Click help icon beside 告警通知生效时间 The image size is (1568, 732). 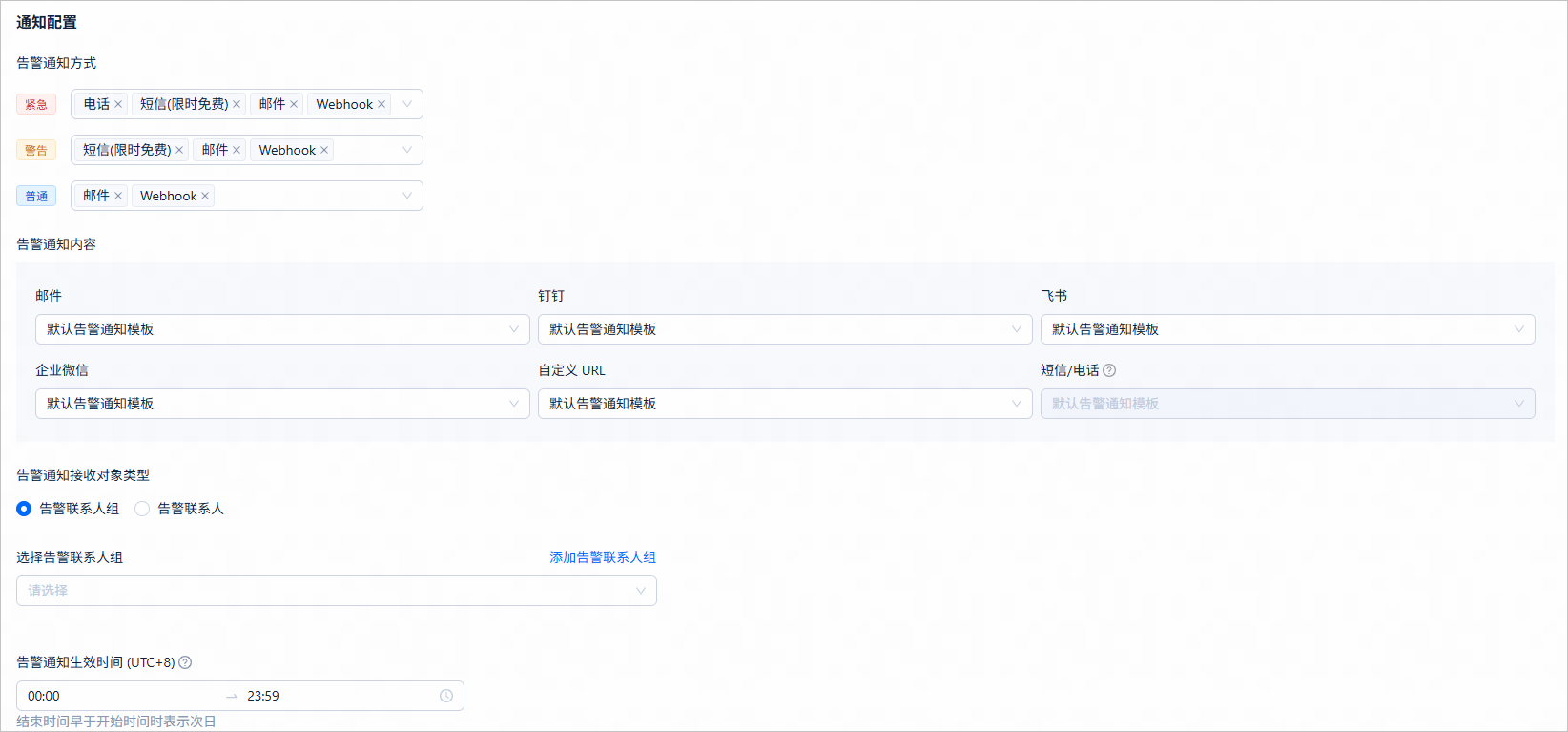click(185, 662)
